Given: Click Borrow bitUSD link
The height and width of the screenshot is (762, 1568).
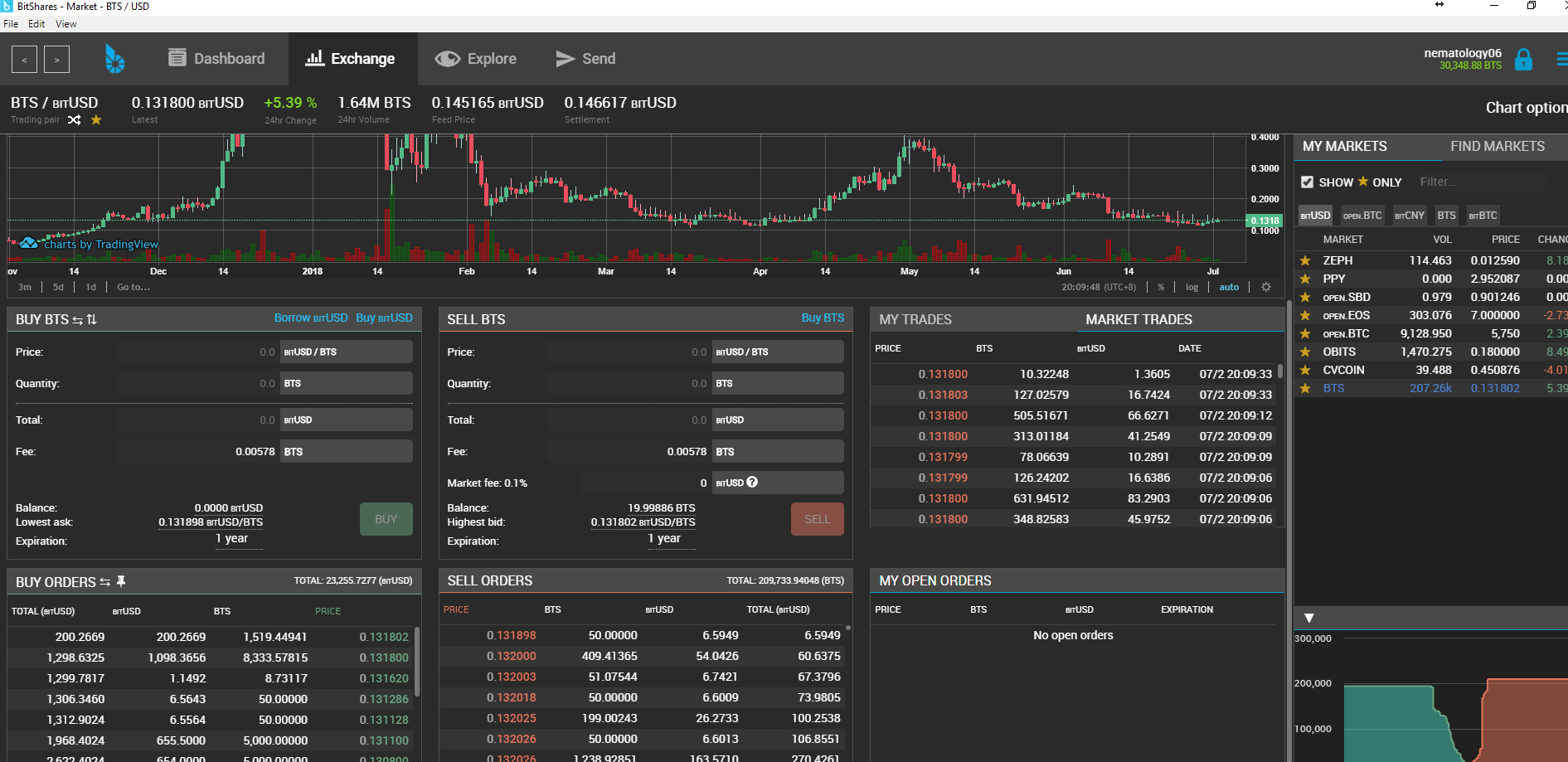Looking at the screenshot, I should pyautogui.click(x=311, y=318).
